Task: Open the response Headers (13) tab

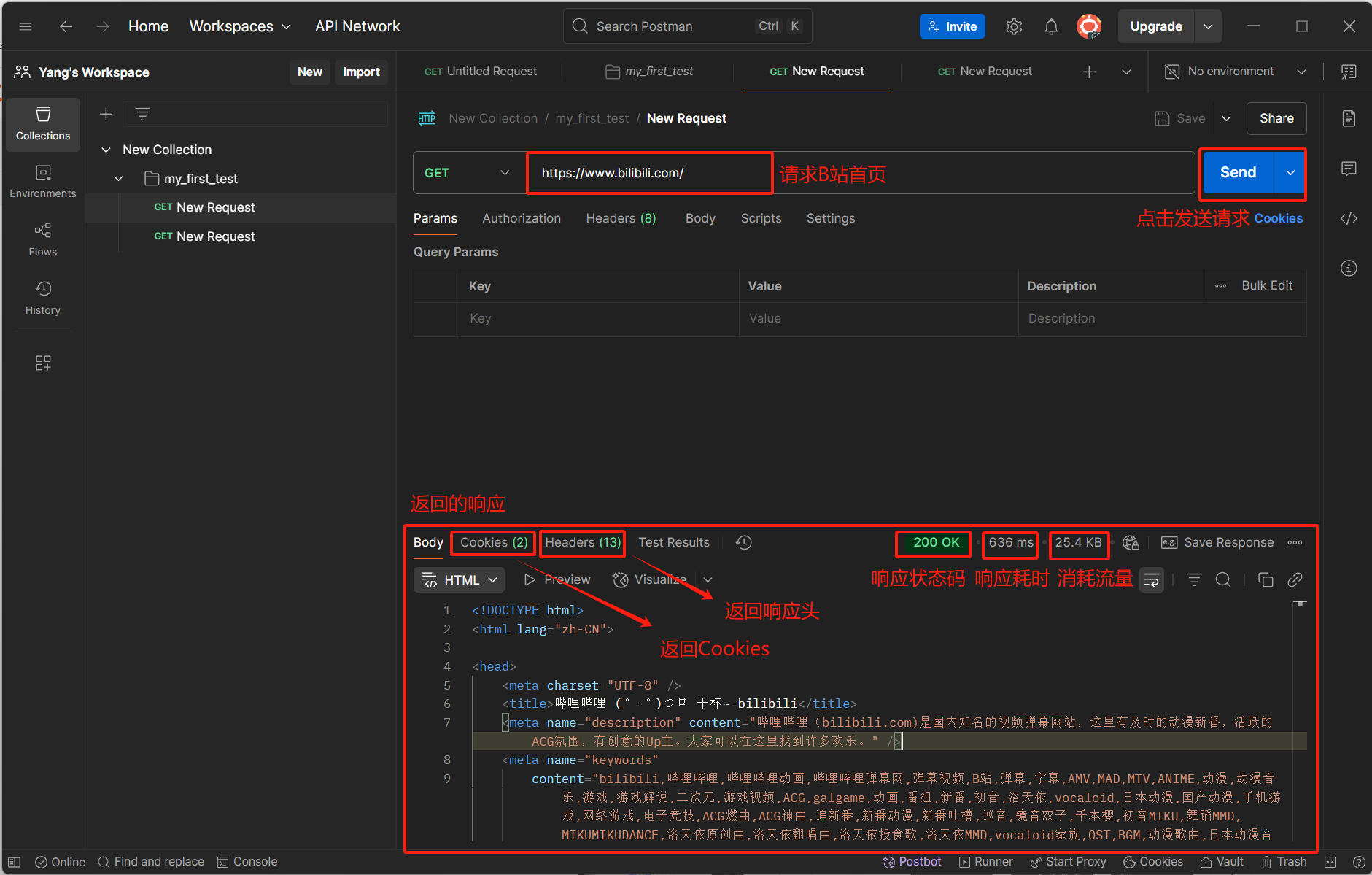Action: [x=583, y=542]
